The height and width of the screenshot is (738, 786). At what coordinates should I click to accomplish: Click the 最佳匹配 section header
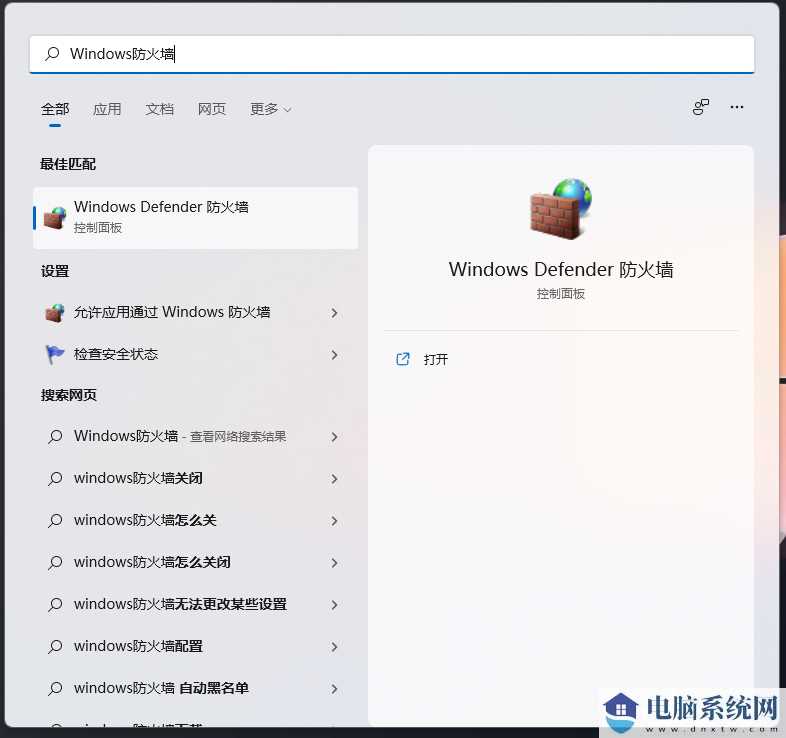pos(68,164)
